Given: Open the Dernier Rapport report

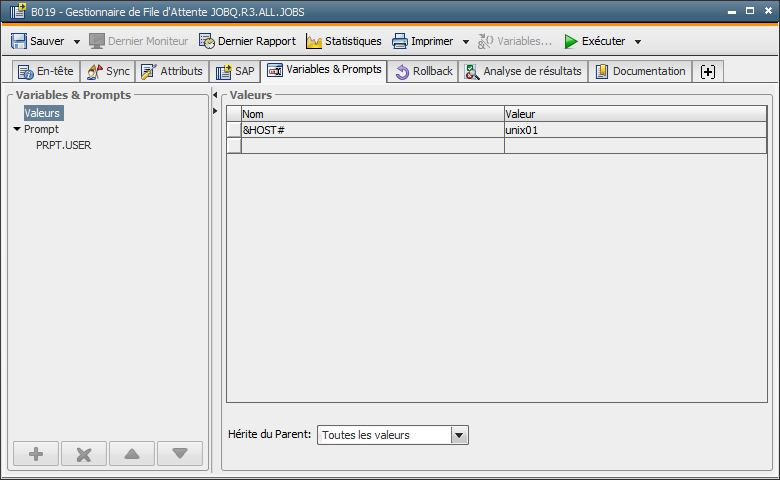Looking at the screenshot, I should pyautogui.click(x=247, y=41).
